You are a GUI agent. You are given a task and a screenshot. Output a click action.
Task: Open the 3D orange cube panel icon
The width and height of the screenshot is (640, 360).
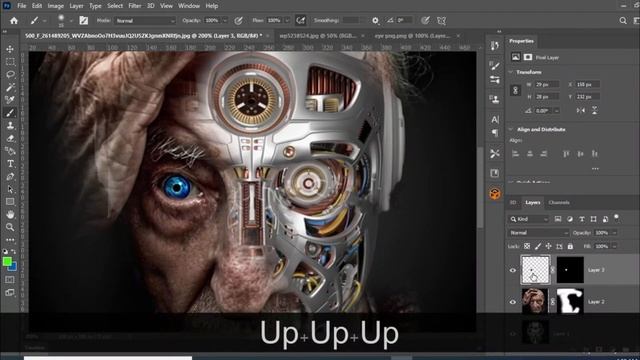click(x=495, y=193)
